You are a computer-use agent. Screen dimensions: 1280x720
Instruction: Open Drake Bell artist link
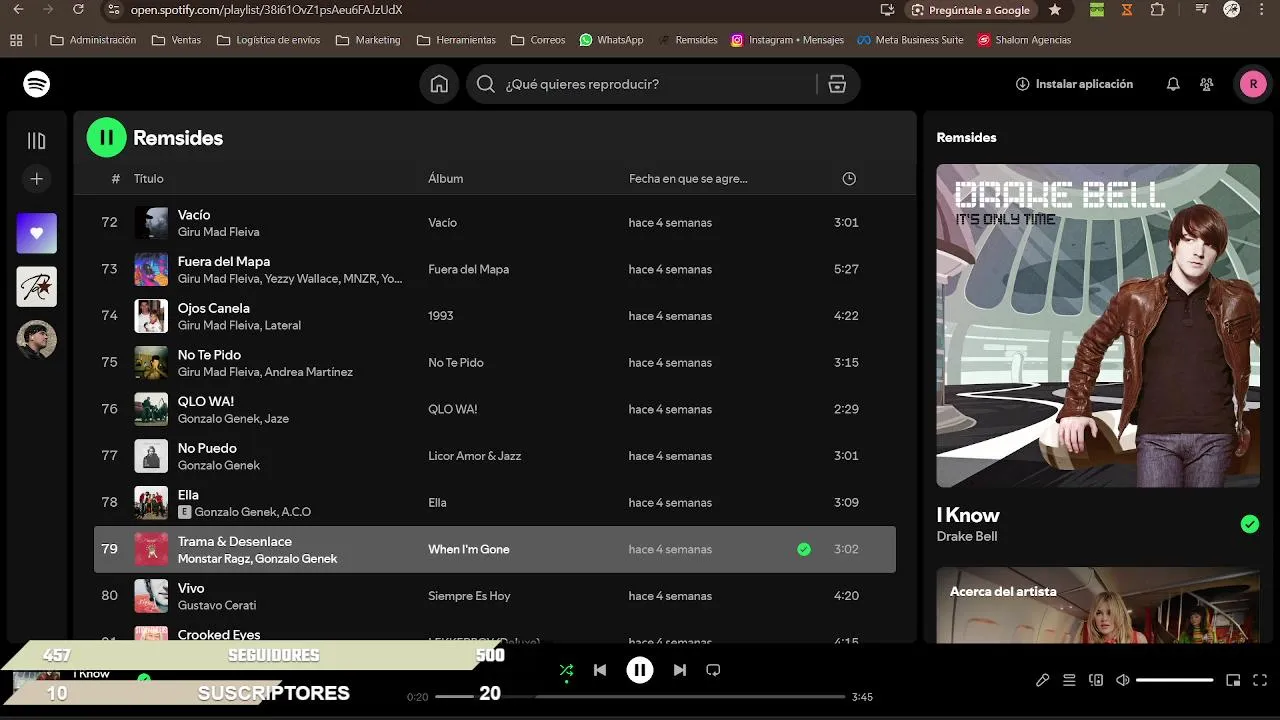pyautogui.click(x=967, y=537)
